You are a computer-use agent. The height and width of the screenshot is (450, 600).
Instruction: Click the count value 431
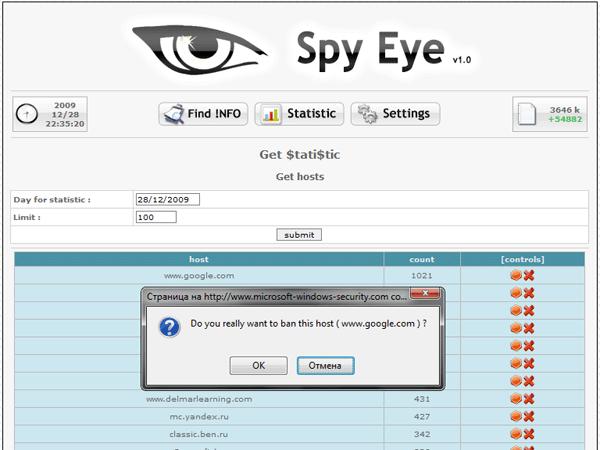coord(422,399)
